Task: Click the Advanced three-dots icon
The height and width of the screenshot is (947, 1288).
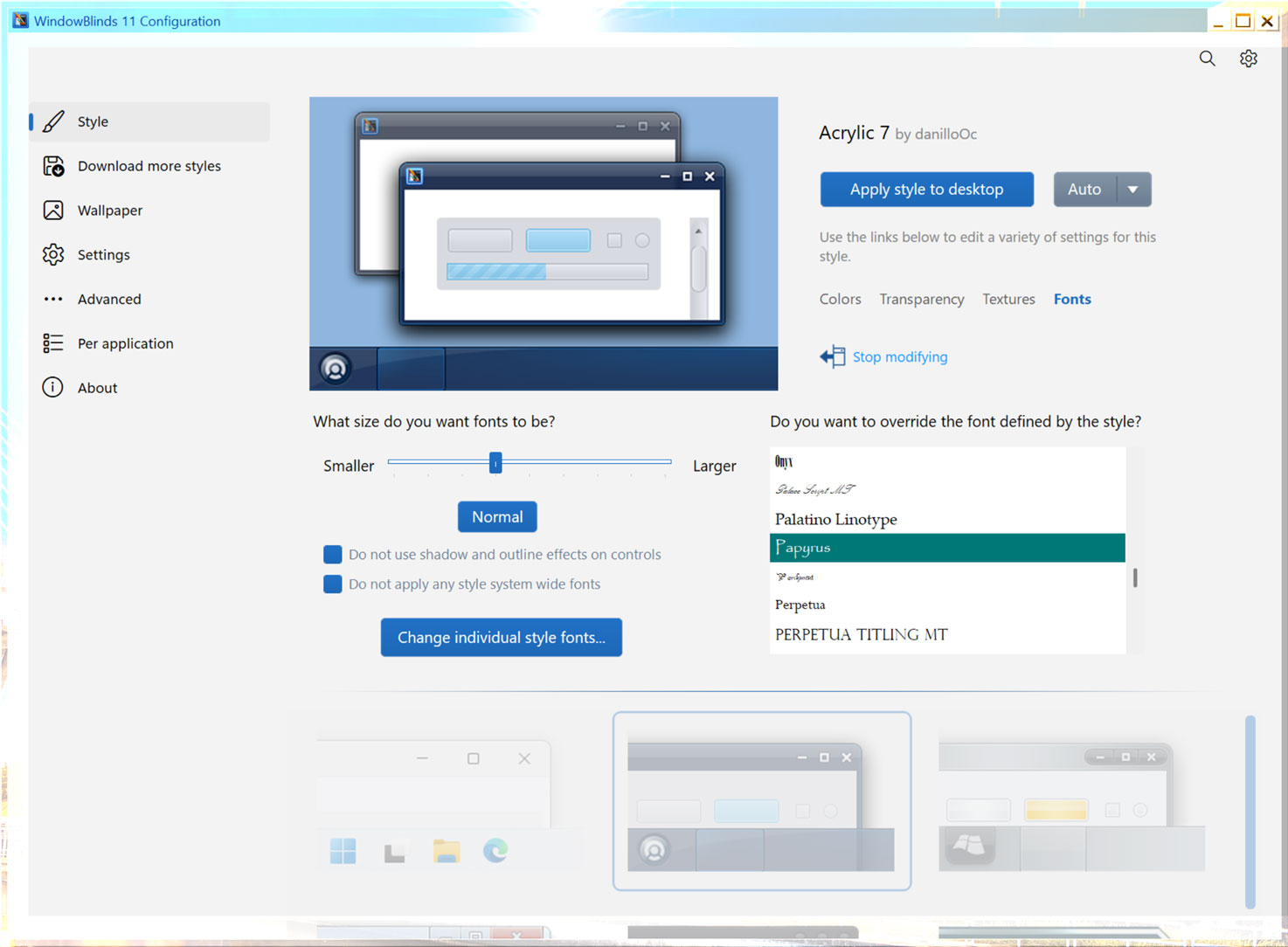Action: [x=53, y=299]
